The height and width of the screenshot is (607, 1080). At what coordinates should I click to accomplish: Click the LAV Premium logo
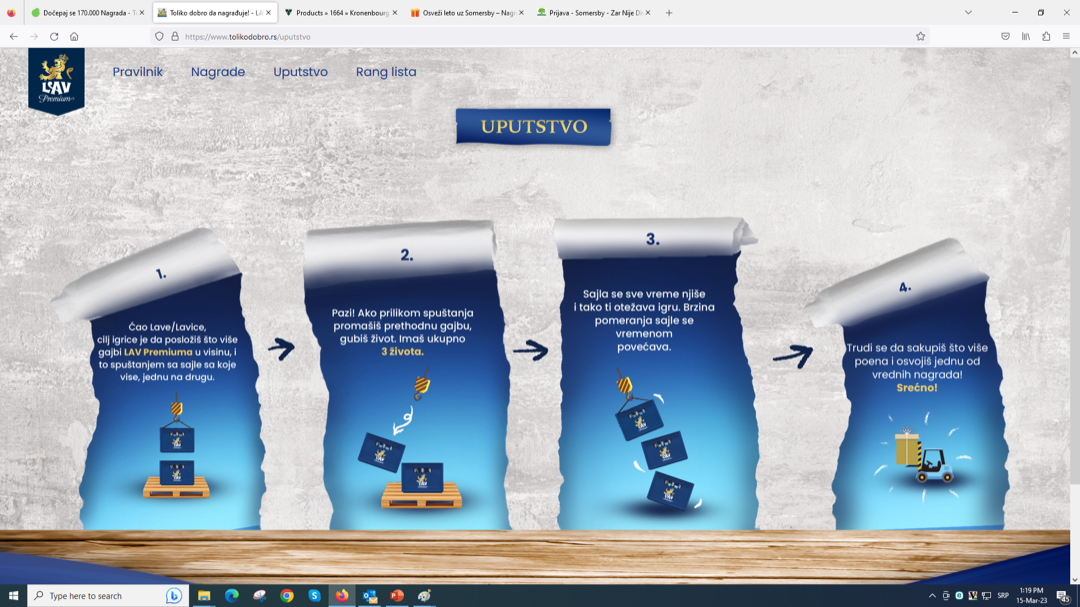click(x=56, y=80)
